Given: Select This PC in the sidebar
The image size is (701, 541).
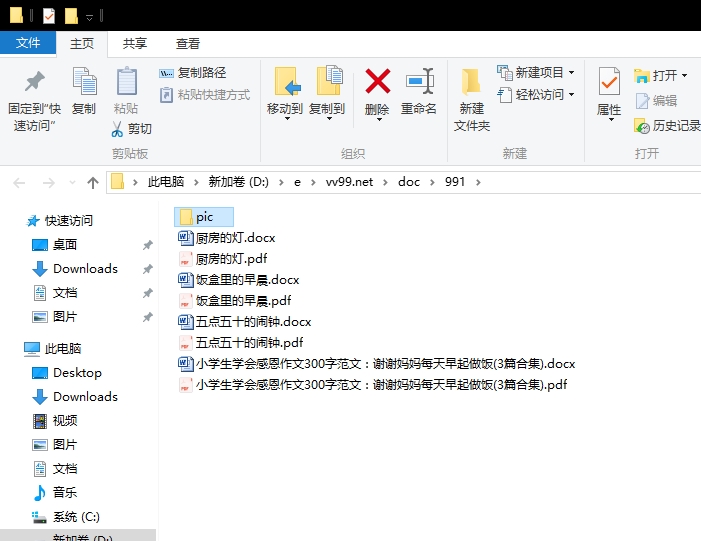Looking at the screenshot, I should click(x=53, y=349).
